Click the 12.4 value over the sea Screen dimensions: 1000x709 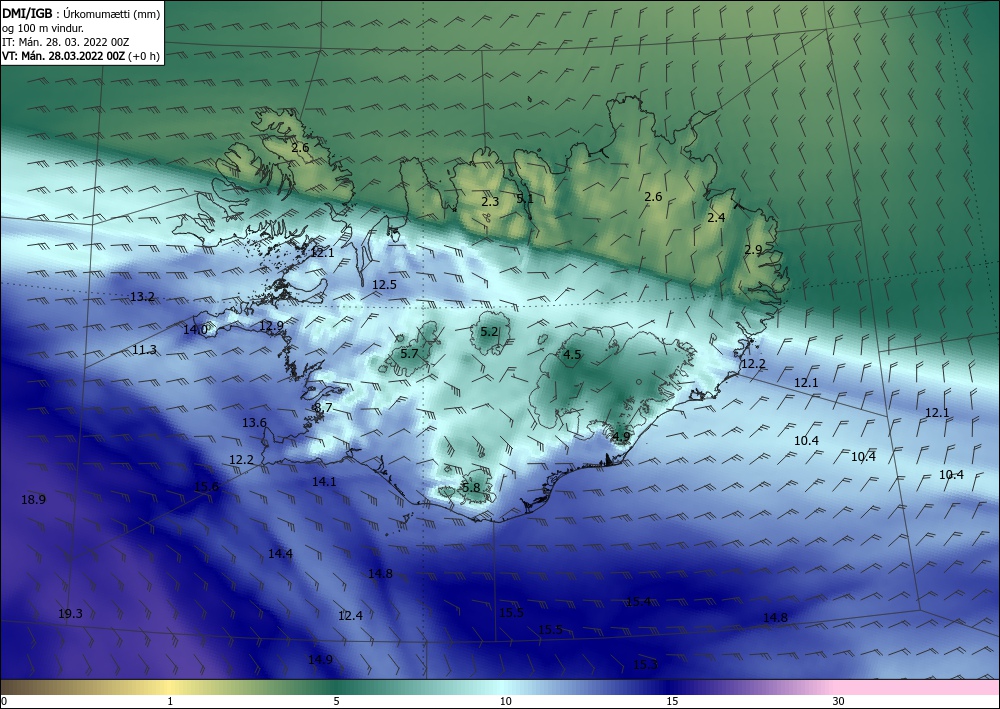tap(351, 616)
